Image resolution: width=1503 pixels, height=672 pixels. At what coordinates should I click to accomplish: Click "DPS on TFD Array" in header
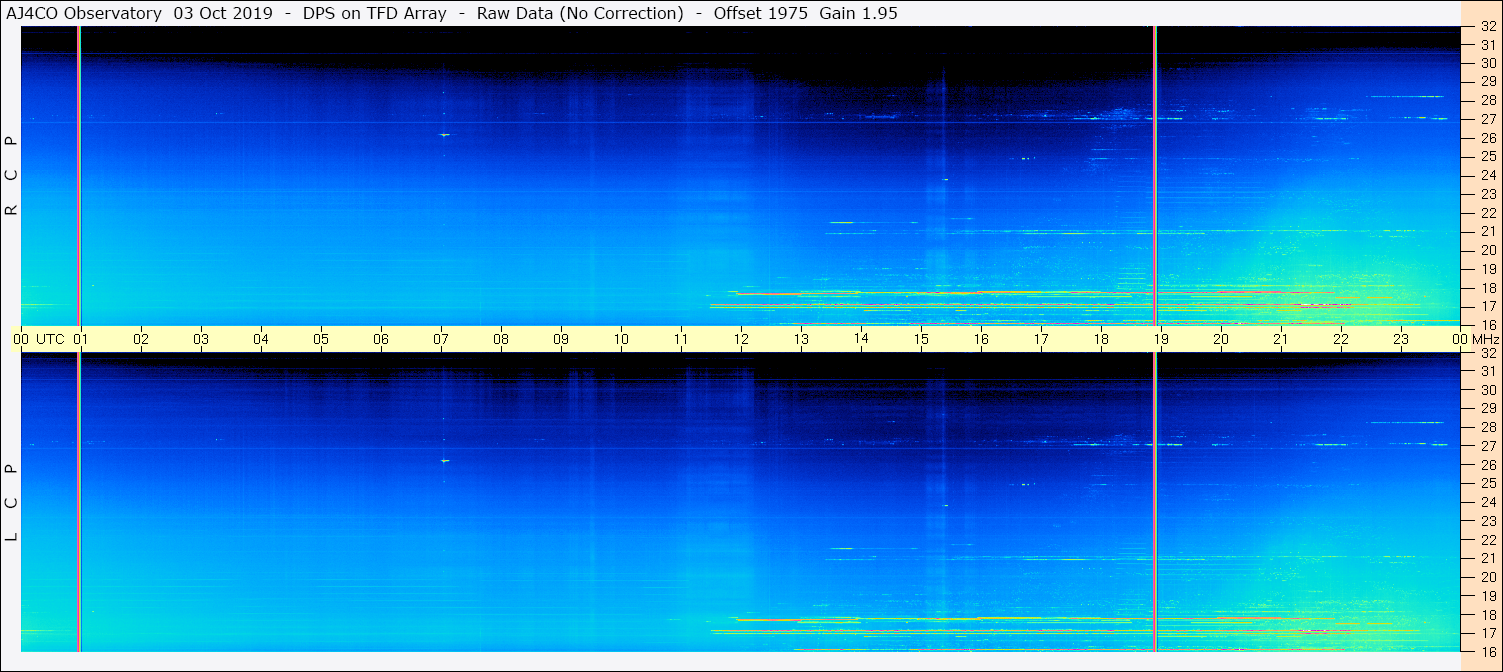tap(374, 13)
